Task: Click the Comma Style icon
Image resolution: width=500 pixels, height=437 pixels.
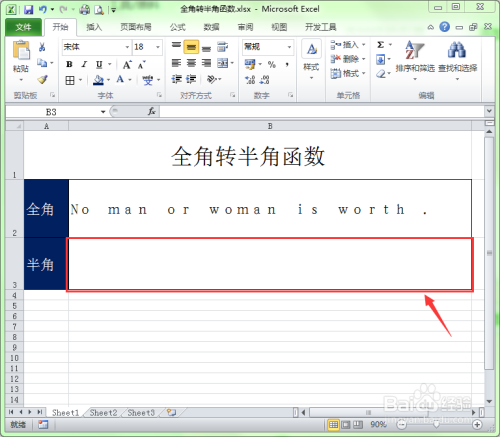Action: [287, 64]
